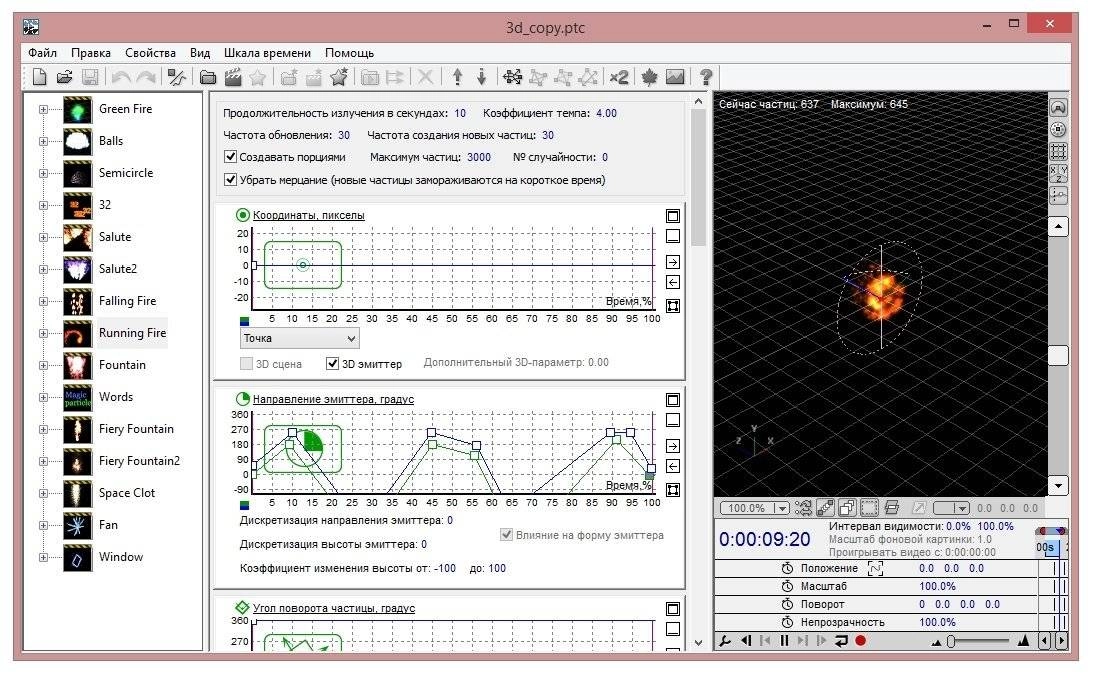Click Коэффициент темпа value 4.00

pyautogui.click(x=606, y=113)
